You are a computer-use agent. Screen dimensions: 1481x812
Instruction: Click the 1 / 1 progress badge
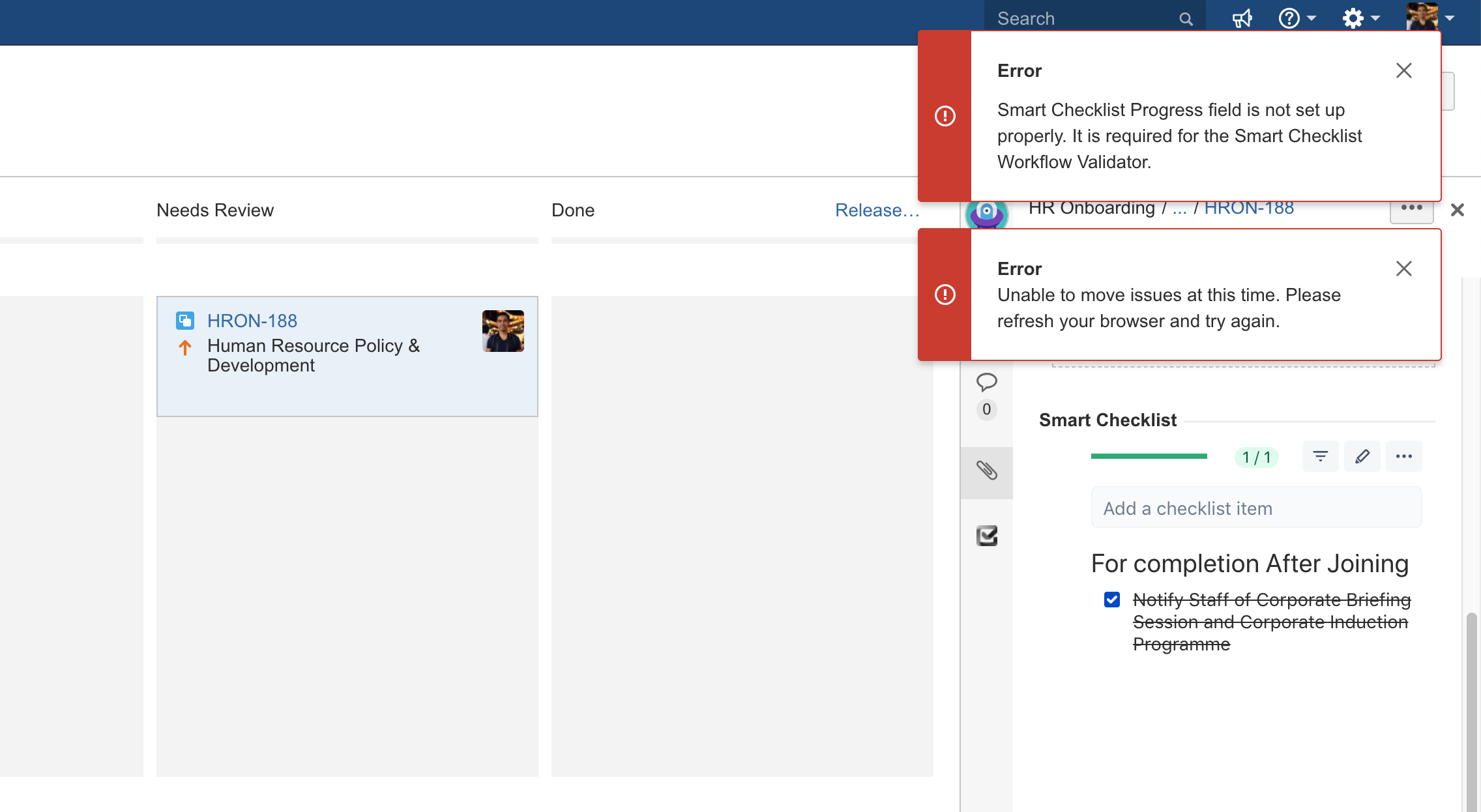tap(1257, 457)
